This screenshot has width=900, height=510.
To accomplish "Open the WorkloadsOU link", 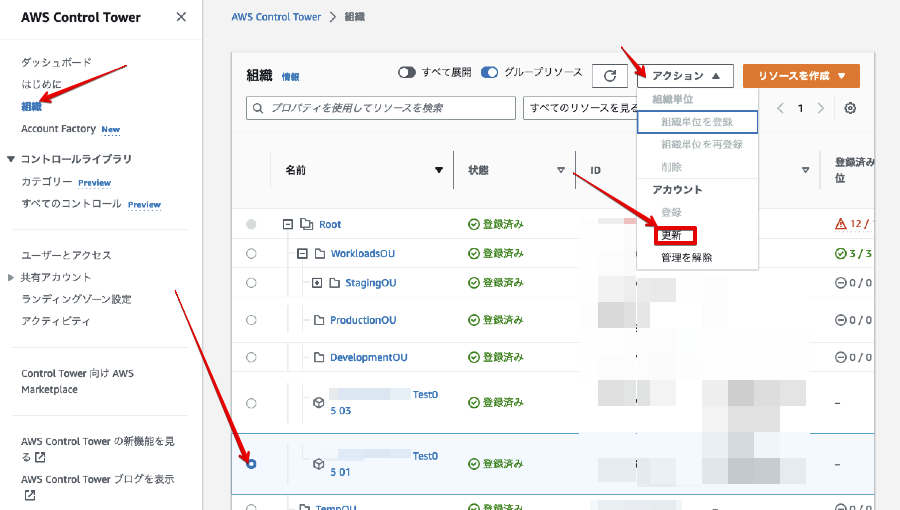I will [x=363, y=254].
